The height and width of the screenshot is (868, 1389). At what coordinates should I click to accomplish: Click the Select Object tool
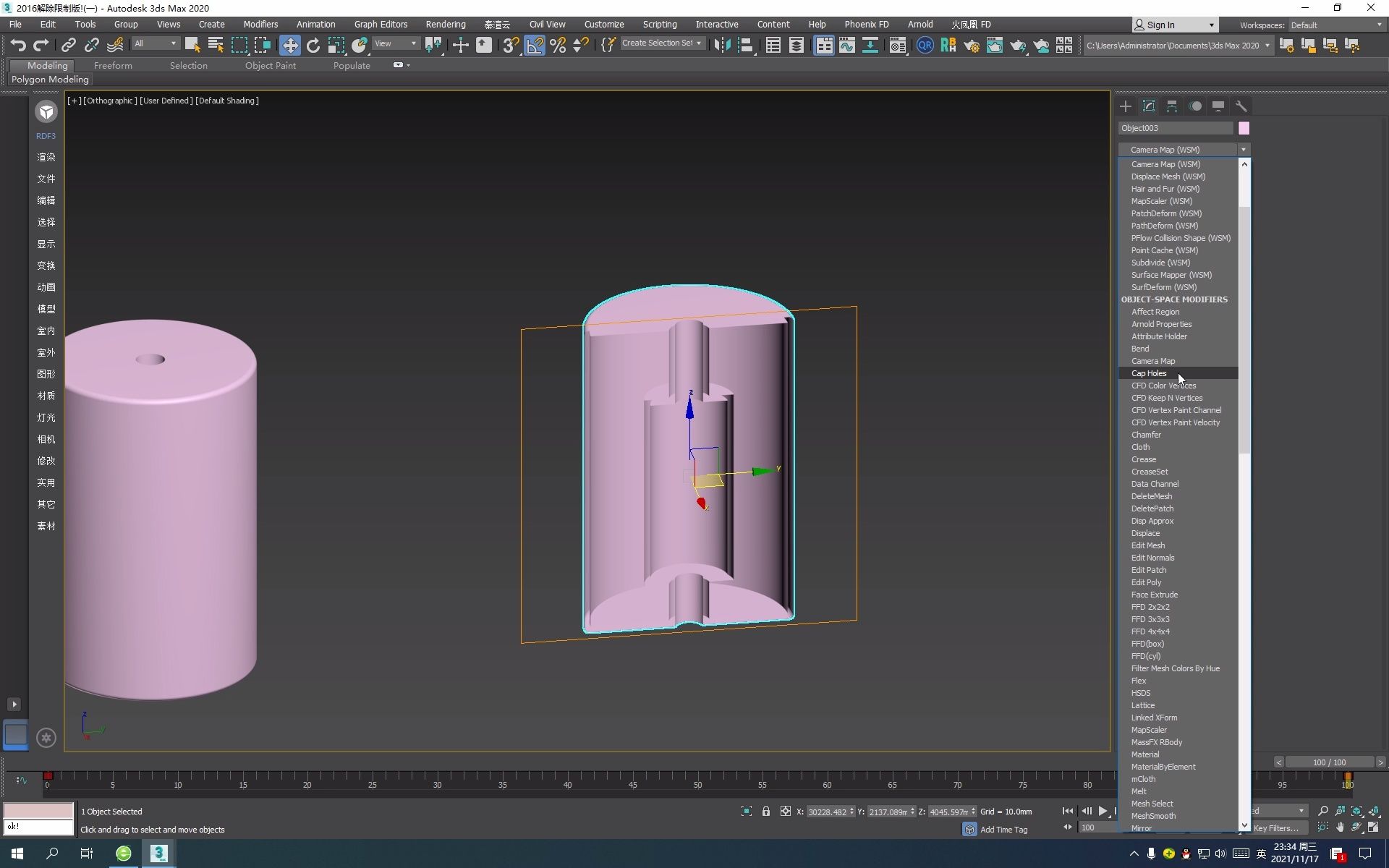(x=192, y=46)
